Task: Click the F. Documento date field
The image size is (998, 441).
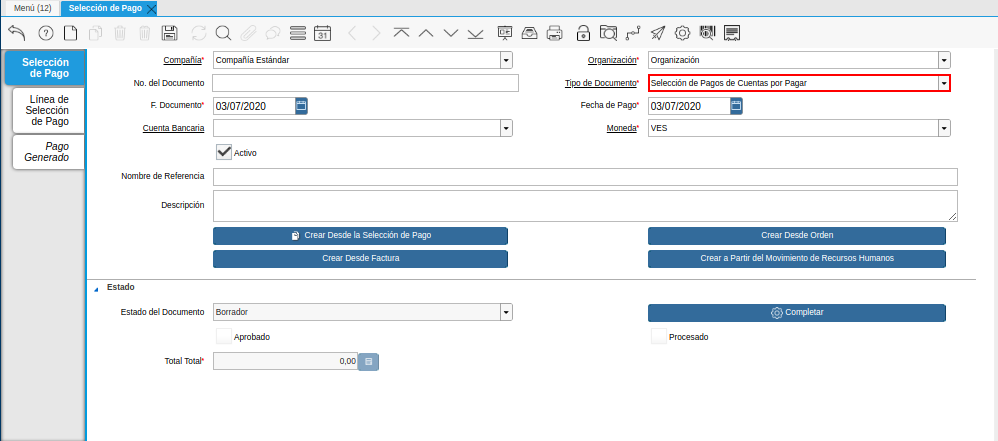Action: pyautogui.click(x=254, y=106)
